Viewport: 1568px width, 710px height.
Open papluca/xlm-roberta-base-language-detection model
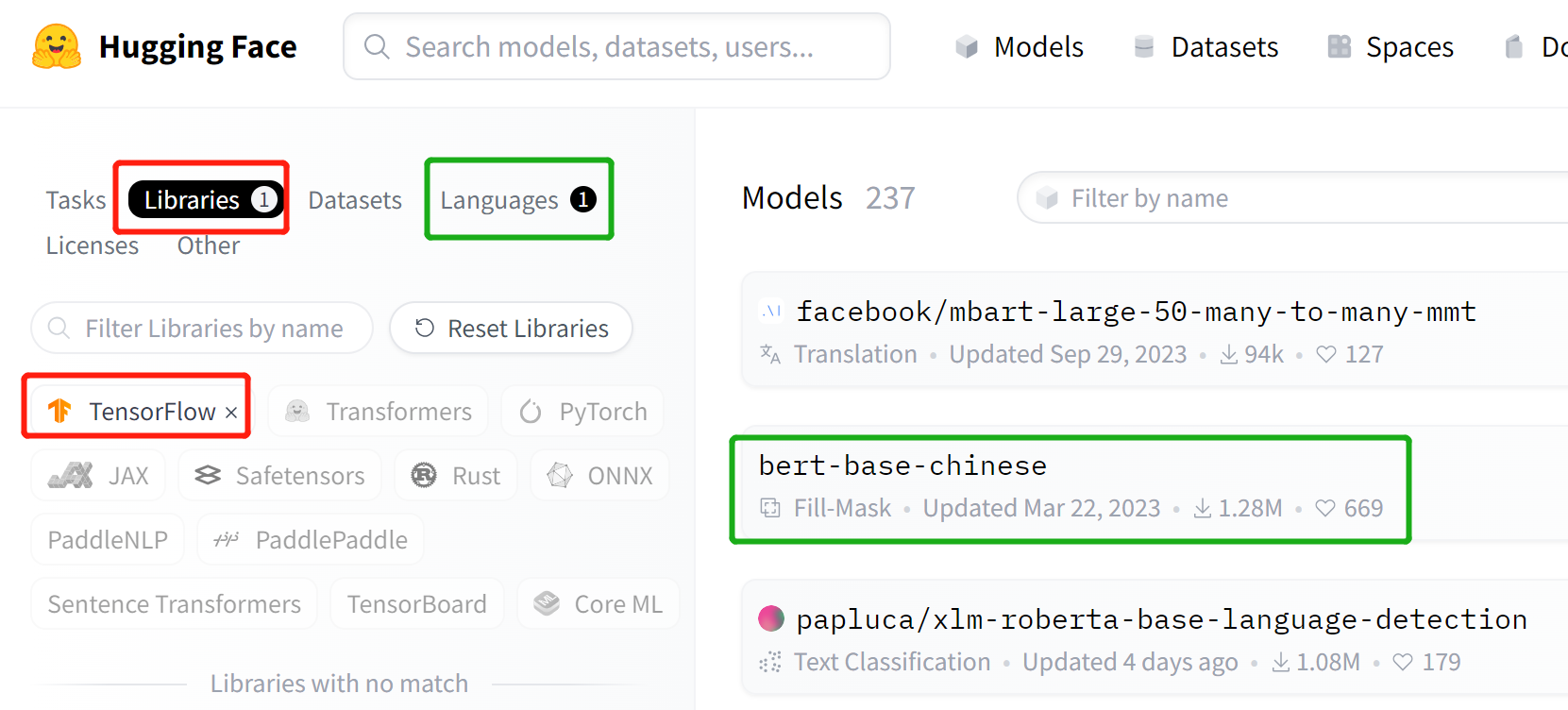coord(1162,619)
